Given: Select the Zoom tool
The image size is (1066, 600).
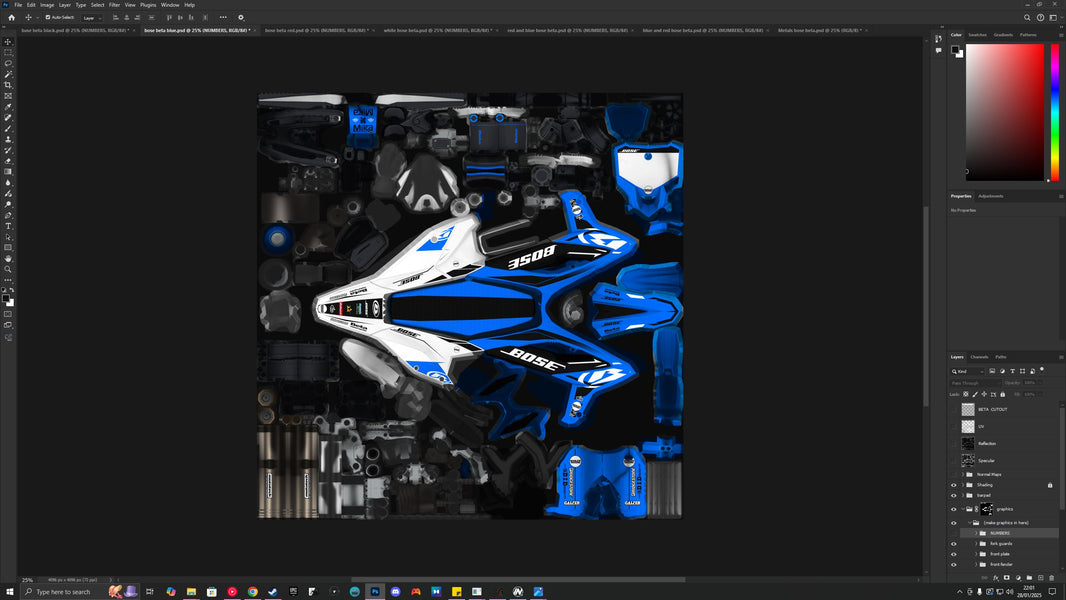Looking at the screenshot, I should pyautogui.click(x=8, y=270).
